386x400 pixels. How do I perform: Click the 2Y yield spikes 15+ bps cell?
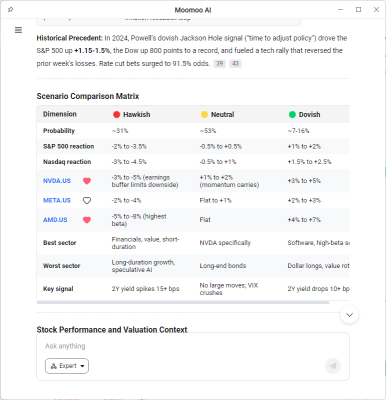click(145, 289)
